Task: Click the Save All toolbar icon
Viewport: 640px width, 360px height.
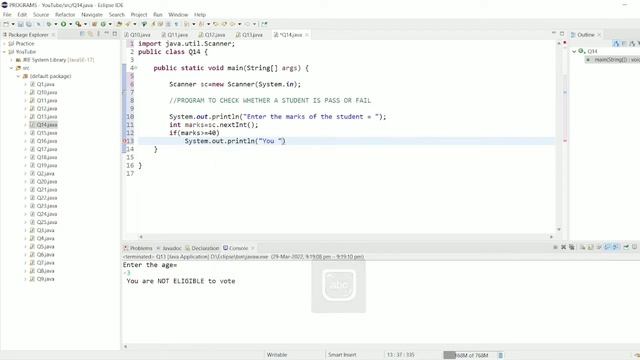Action: (x=29, y=24)
